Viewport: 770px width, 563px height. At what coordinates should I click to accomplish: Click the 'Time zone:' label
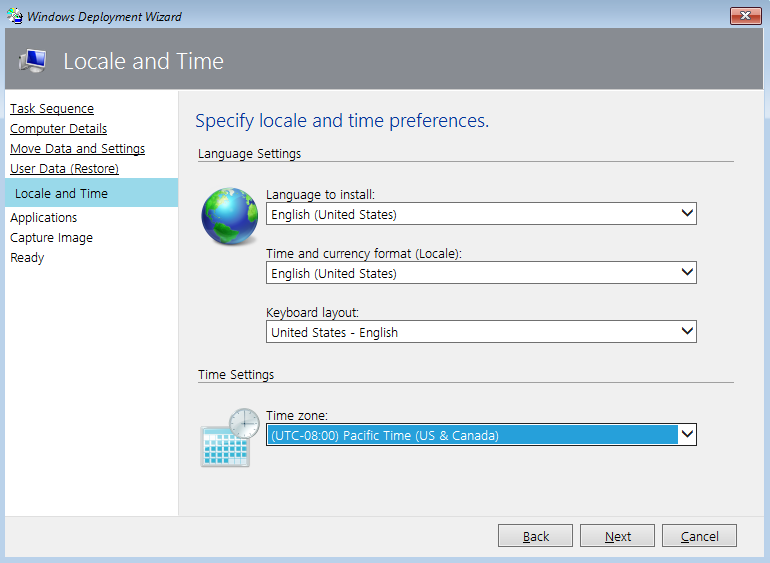tap(297, 416)
